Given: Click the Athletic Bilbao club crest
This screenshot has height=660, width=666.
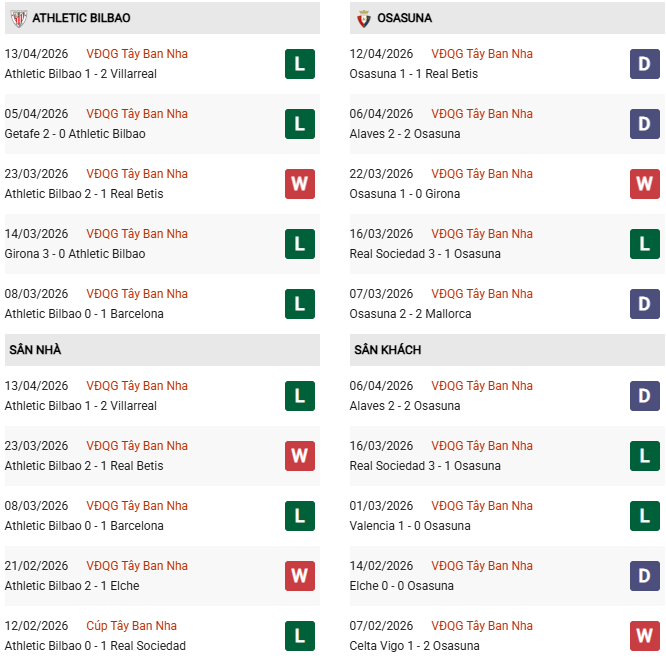Looking at the screenshot, I should click(x=18, y=18).
